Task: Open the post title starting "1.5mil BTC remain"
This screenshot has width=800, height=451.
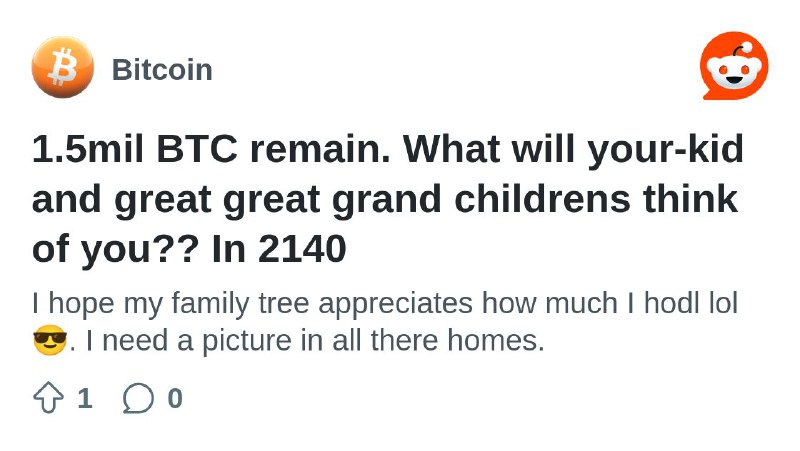Action: pos(388,199)
